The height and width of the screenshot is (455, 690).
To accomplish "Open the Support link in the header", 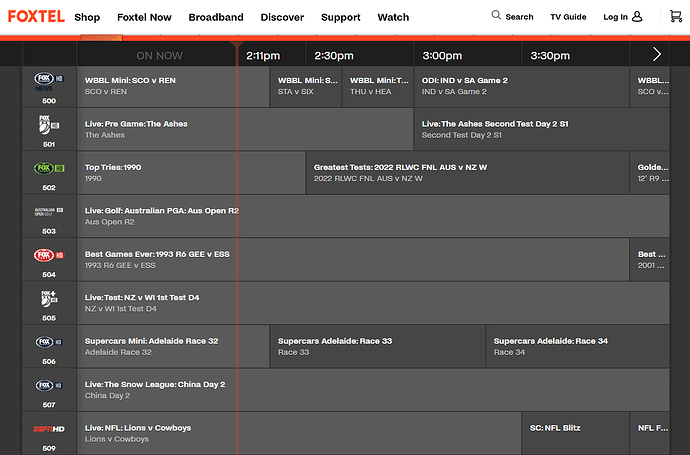I will [x=341, y=17].
